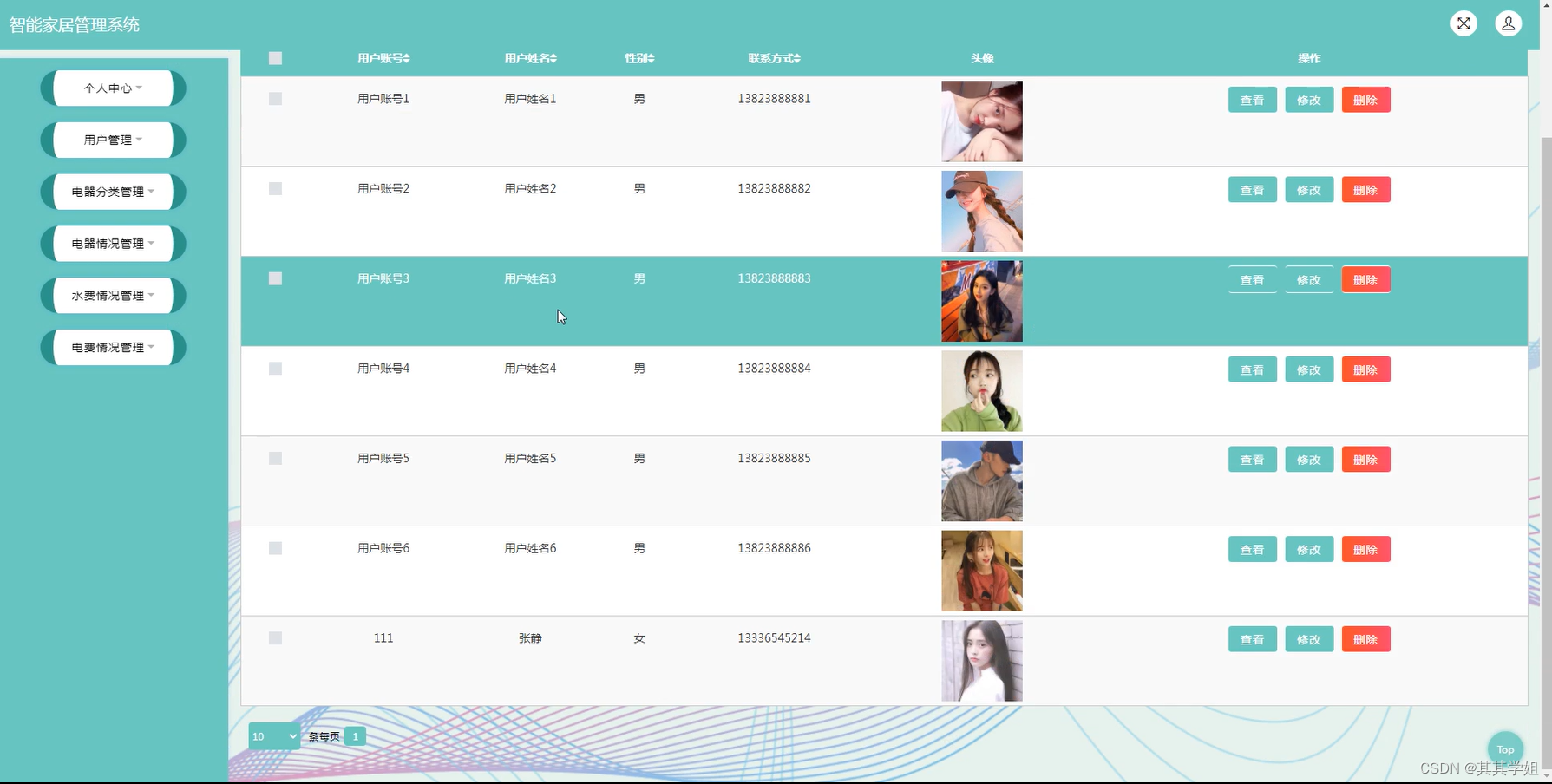Open avatar thumbnail of 用户账号1

(982, 121)
